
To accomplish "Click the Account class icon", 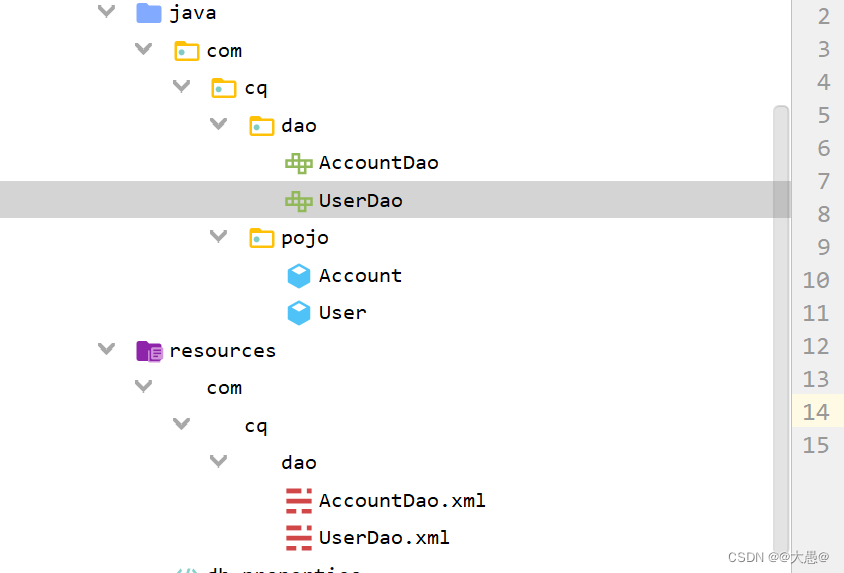I will 299,276.
